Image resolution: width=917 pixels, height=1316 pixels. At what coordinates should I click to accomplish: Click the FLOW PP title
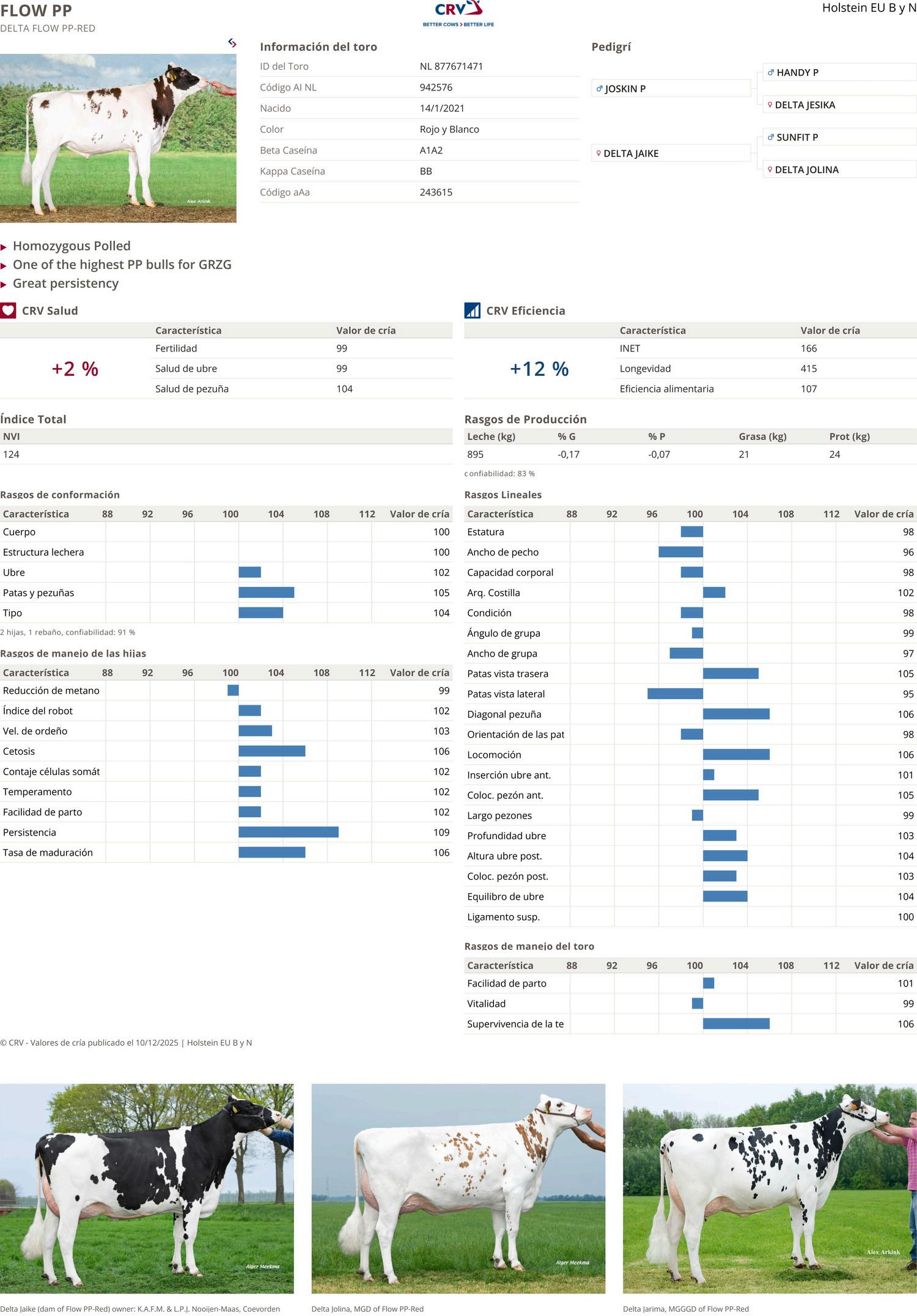(x=36, y=11)
